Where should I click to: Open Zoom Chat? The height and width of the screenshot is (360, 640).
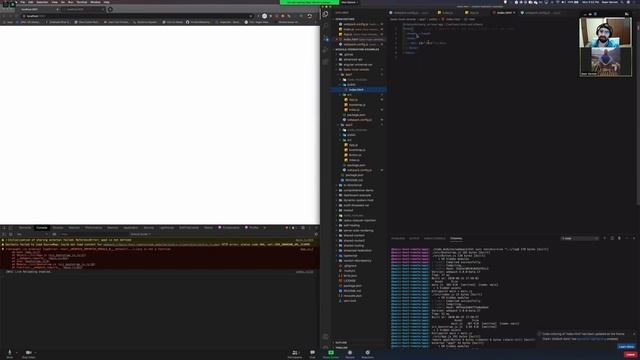(x=312, y=353)
